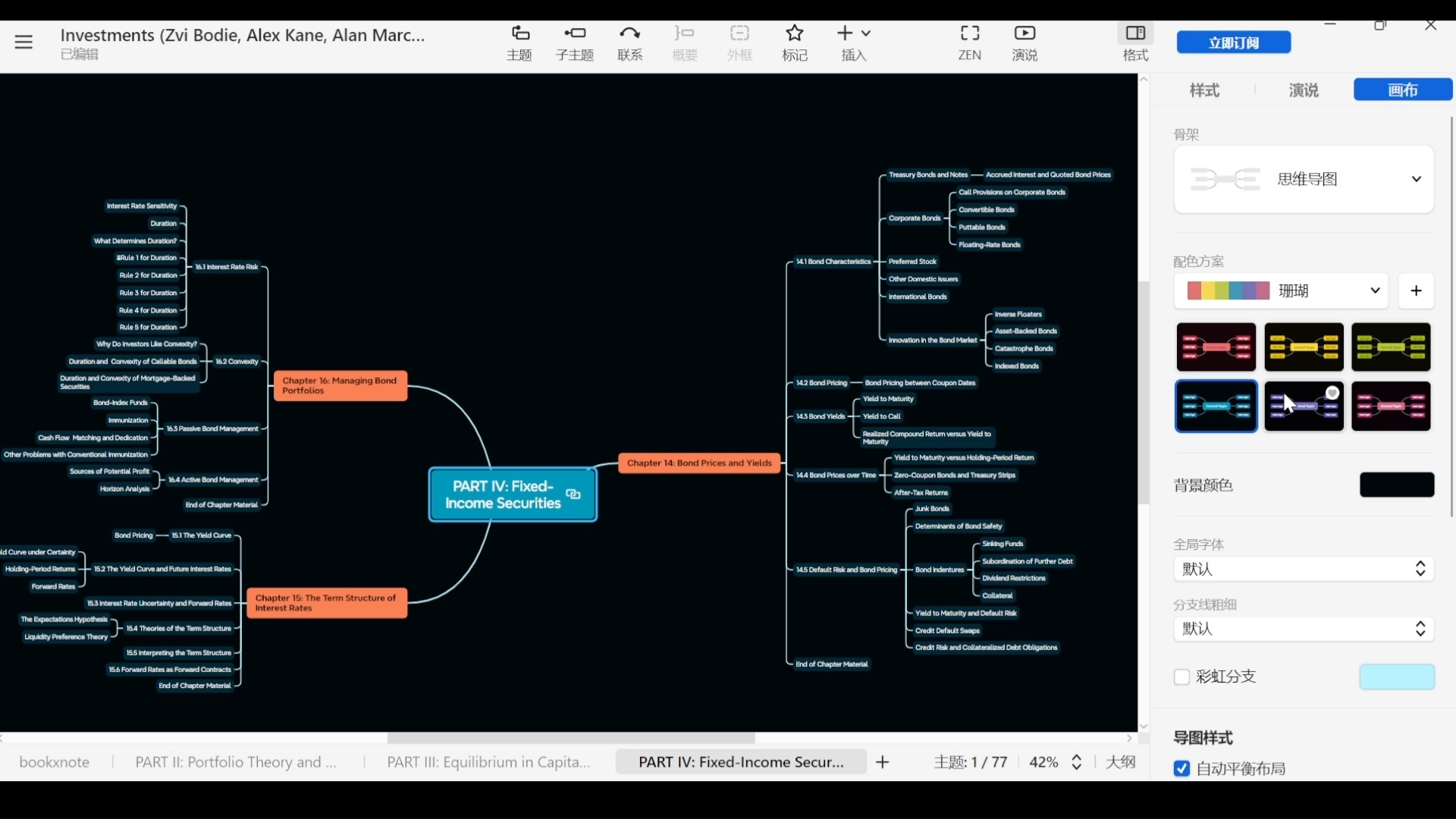The width and height of the screenshot is (1456, 819).
Task: Open the hamburger main menu
Action: coord(24,42)
